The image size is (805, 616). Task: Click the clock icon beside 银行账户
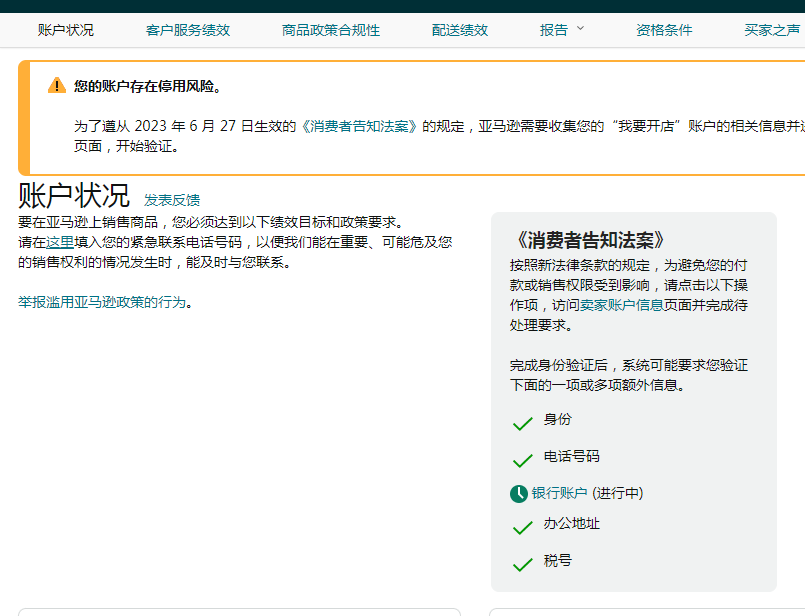pos(519,494)
